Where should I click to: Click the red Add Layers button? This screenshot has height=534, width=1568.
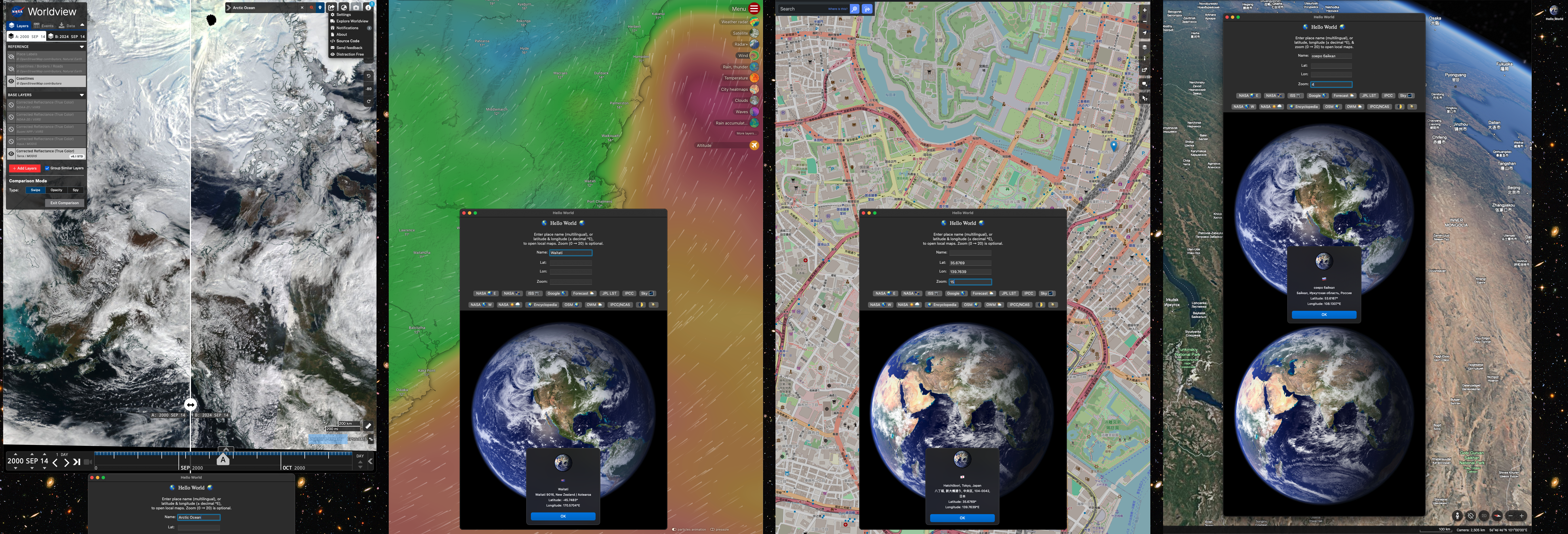(x=25, y=168)
